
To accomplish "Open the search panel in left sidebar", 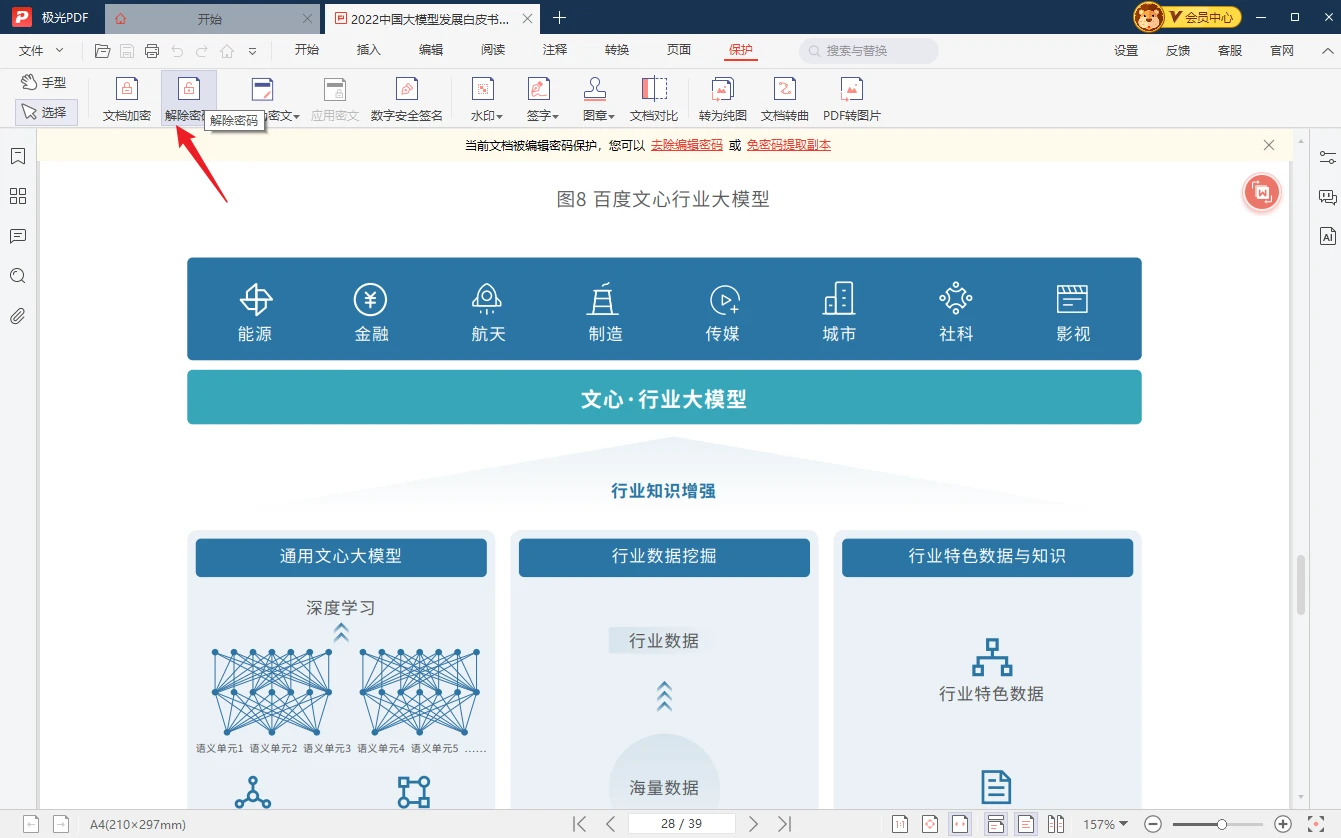I will click(x=17, y=276).
